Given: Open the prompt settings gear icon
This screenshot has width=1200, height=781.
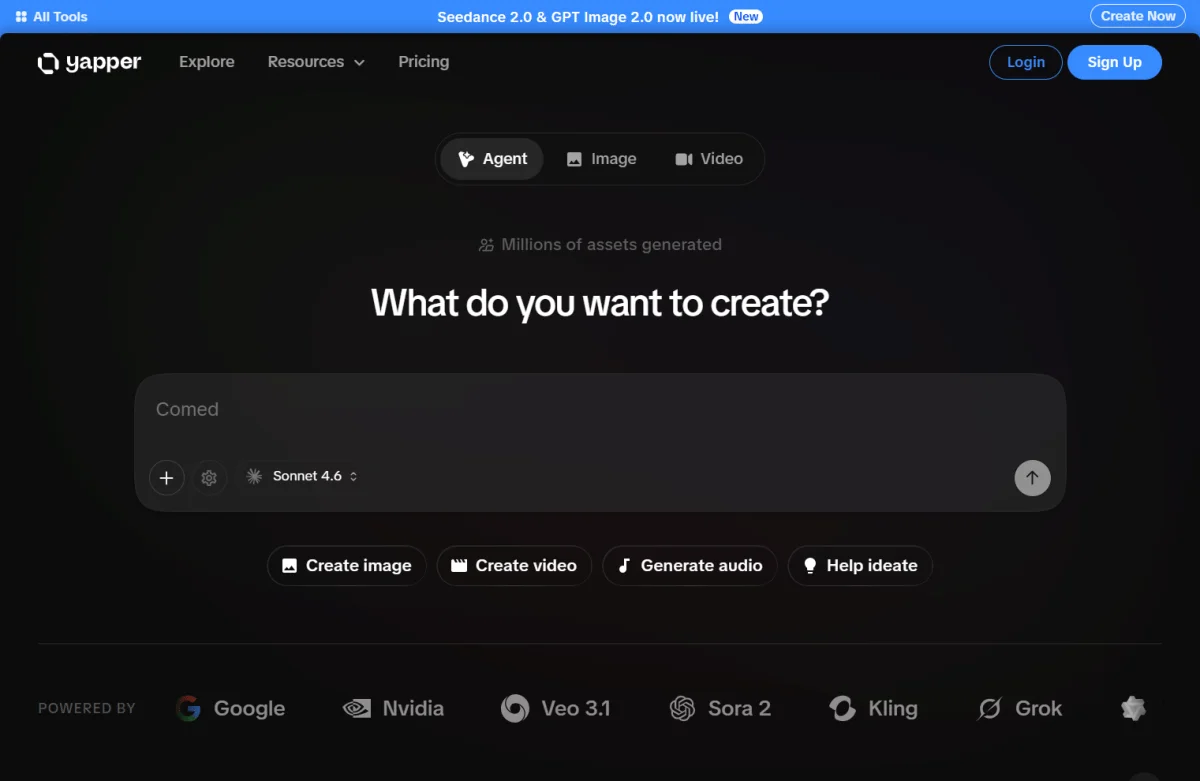Looking at the screenshot, I should (209, 478).
